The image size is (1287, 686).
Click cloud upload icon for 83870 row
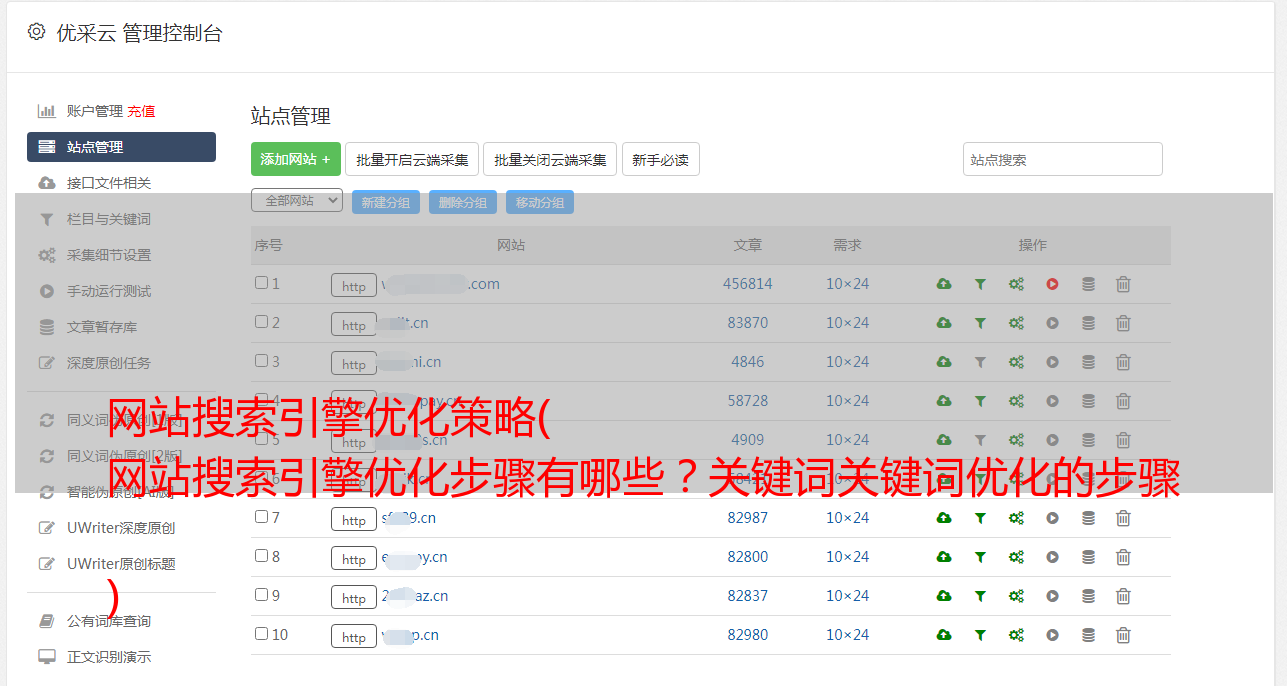[943, 323]
